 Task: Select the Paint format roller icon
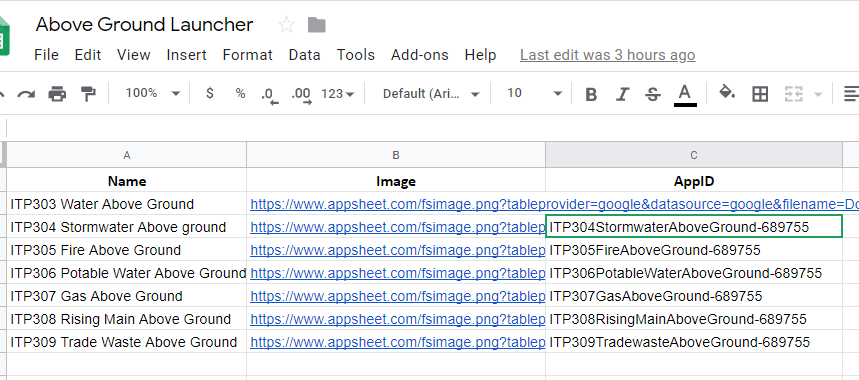tap(88, 94)
